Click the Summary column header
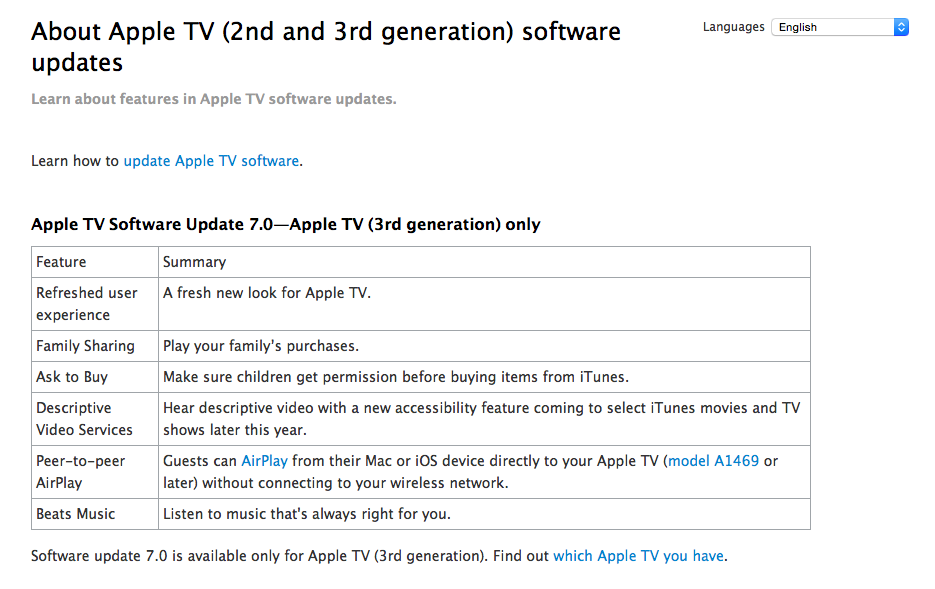935x589 pixels. [x=484, y=262]
